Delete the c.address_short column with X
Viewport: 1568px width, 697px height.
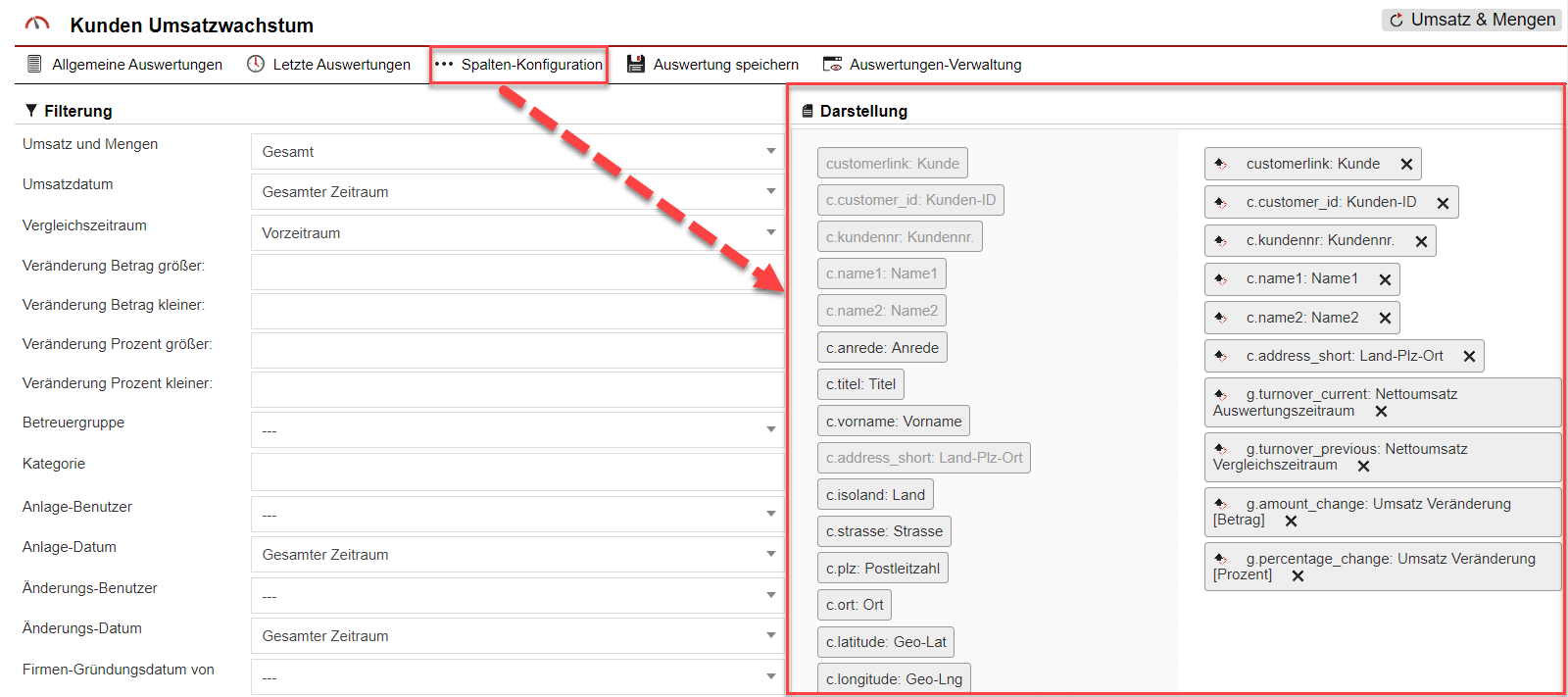coord(1469,357)
